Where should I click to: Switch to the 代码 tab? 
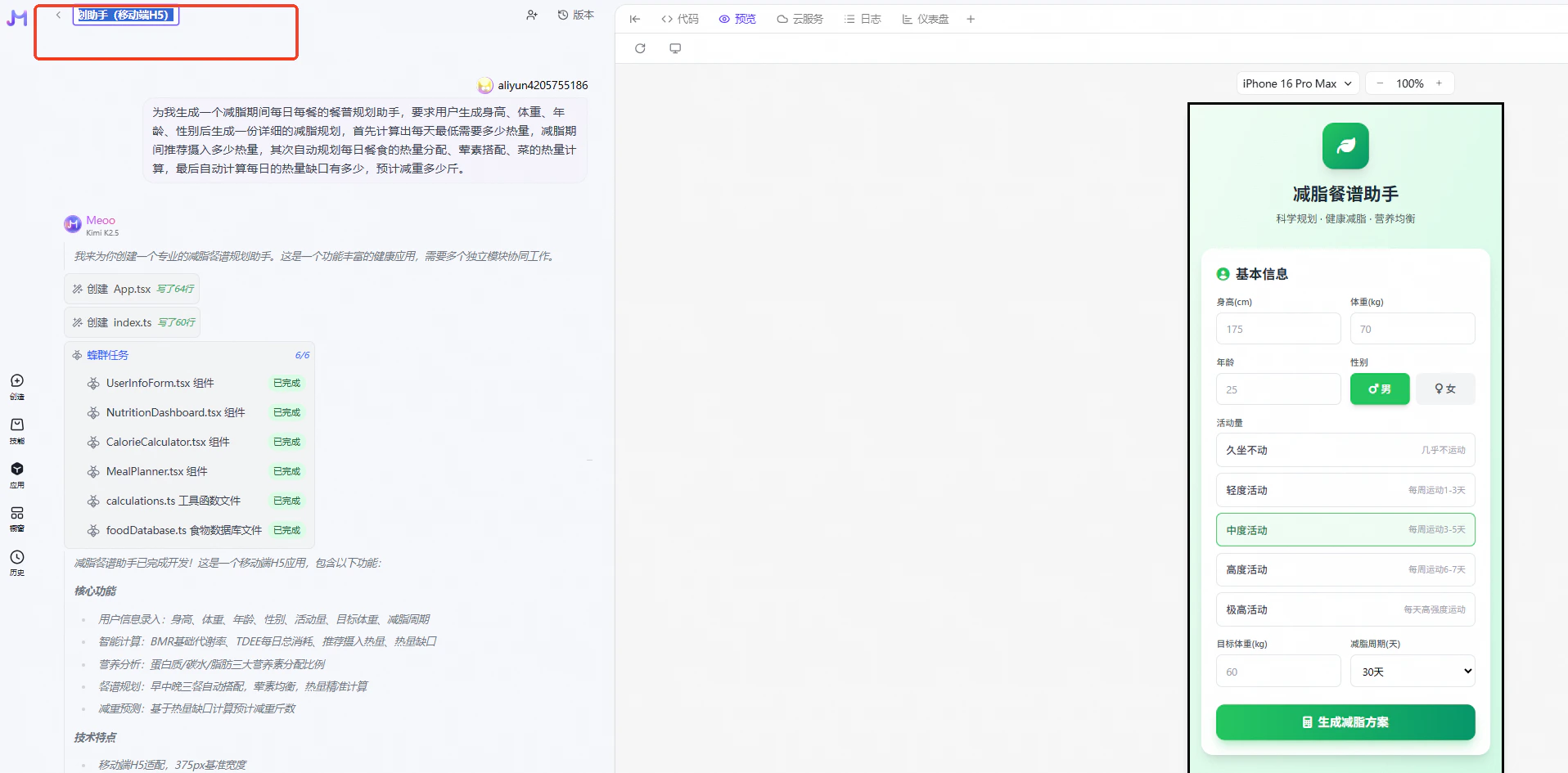point(680,19)
